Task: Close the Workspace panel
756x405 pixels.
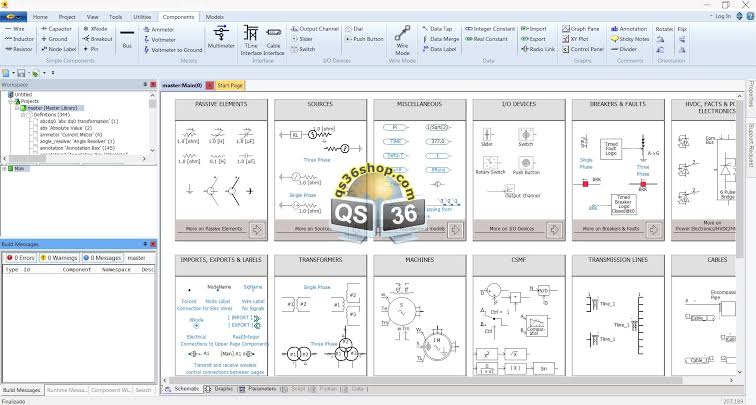Action: [x=153, y=84]
